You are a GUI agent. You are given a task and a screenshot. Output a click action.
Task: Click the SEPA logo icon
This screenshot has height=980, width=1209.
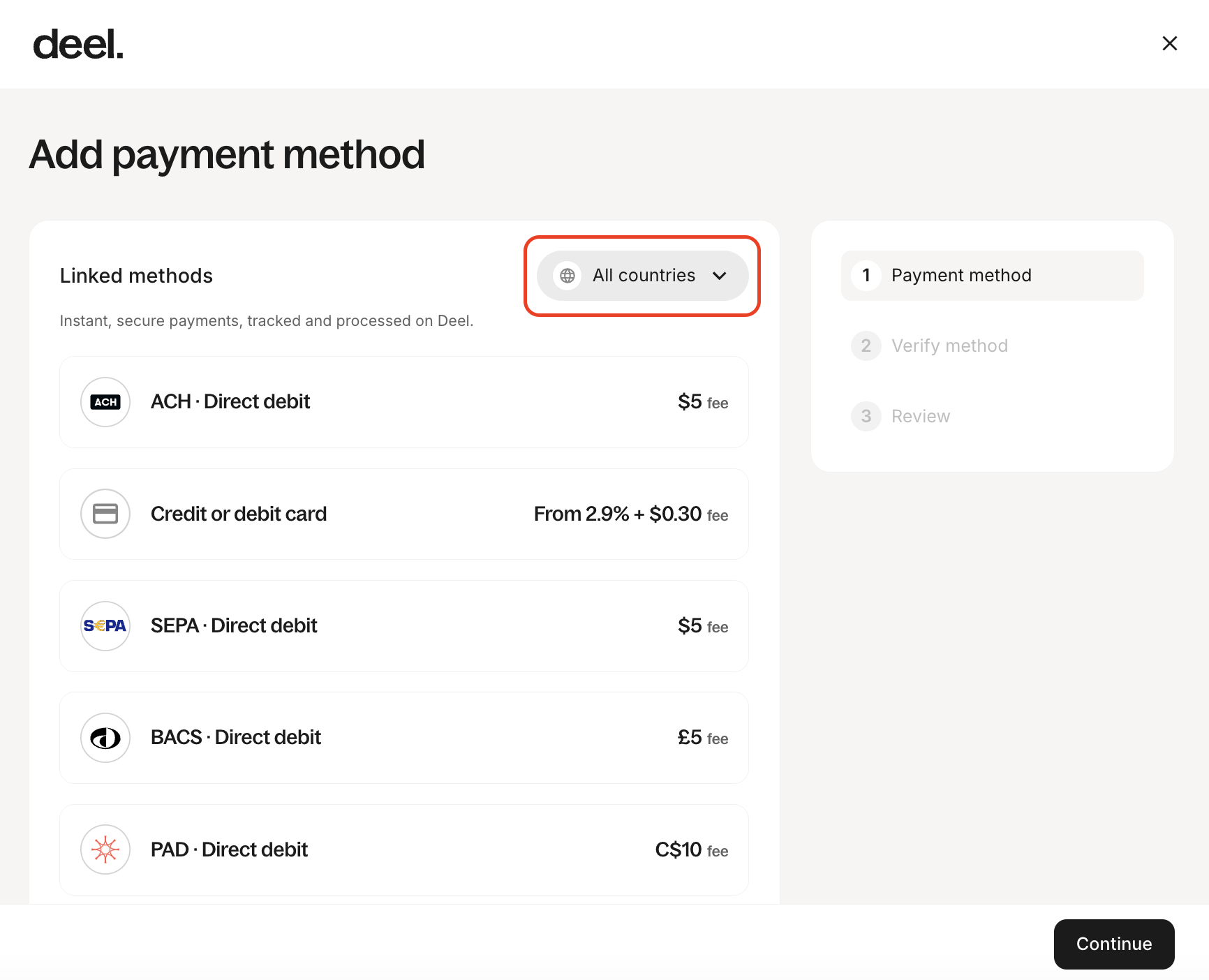pos(105,626)
